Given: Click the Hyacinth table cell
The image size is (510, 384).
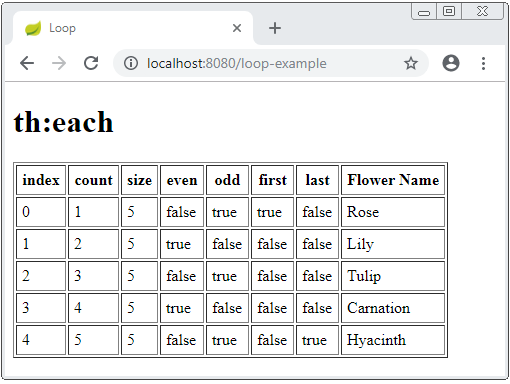Looking at the screenshot, I should pos(393,340).
